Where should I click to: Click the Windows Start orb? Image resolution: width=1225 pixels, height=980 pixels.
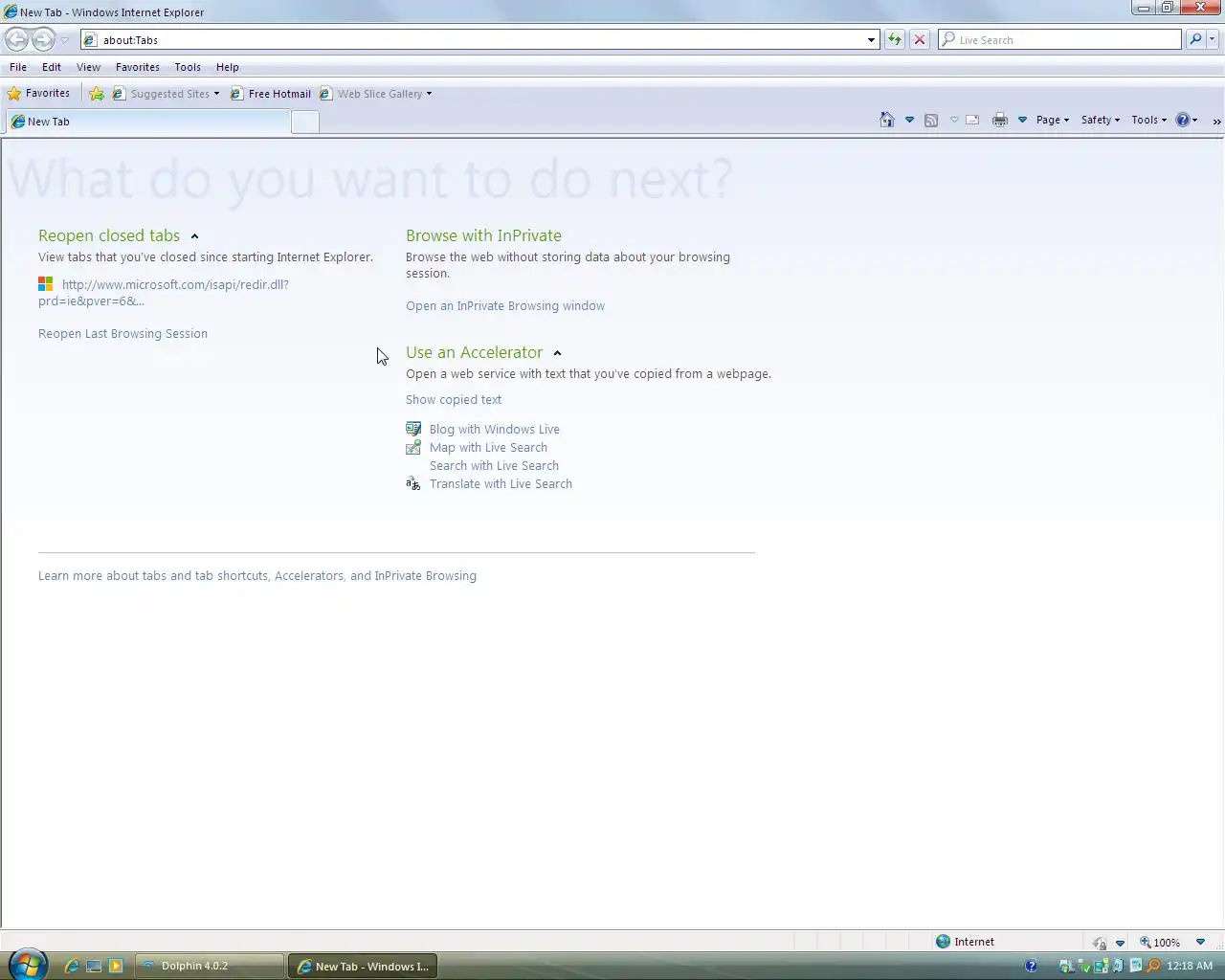click(x=26, y=965)
